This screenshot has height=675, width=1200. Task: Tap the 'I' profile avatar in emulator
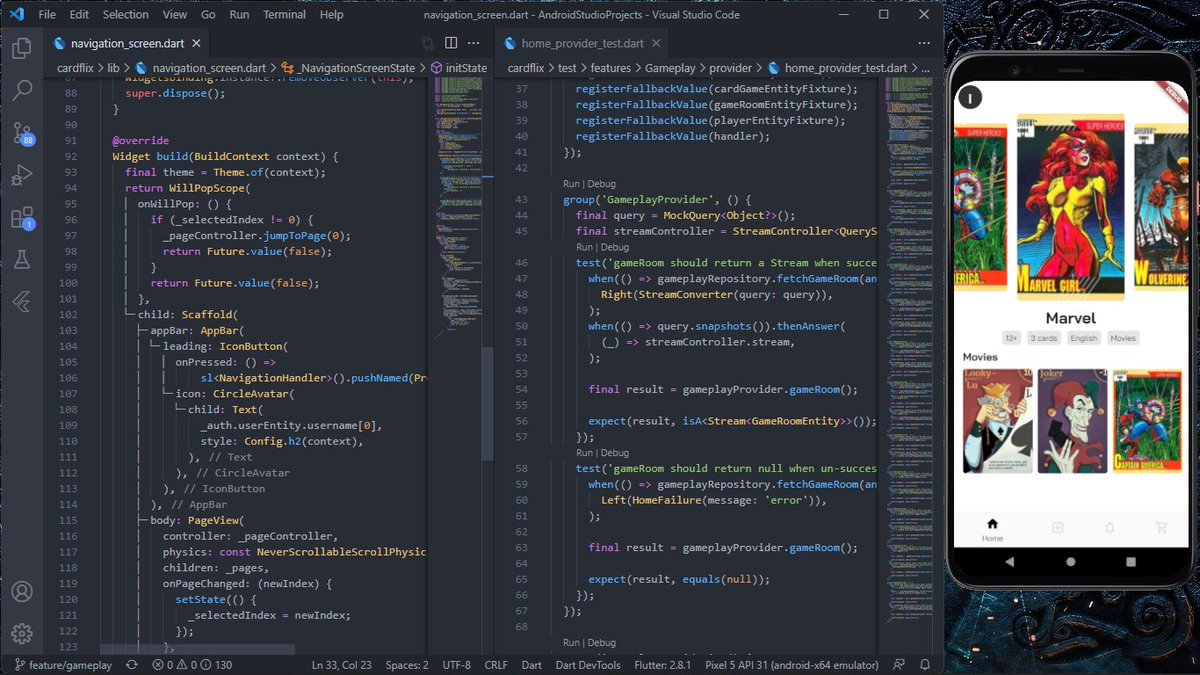click(x=970, y=97)
